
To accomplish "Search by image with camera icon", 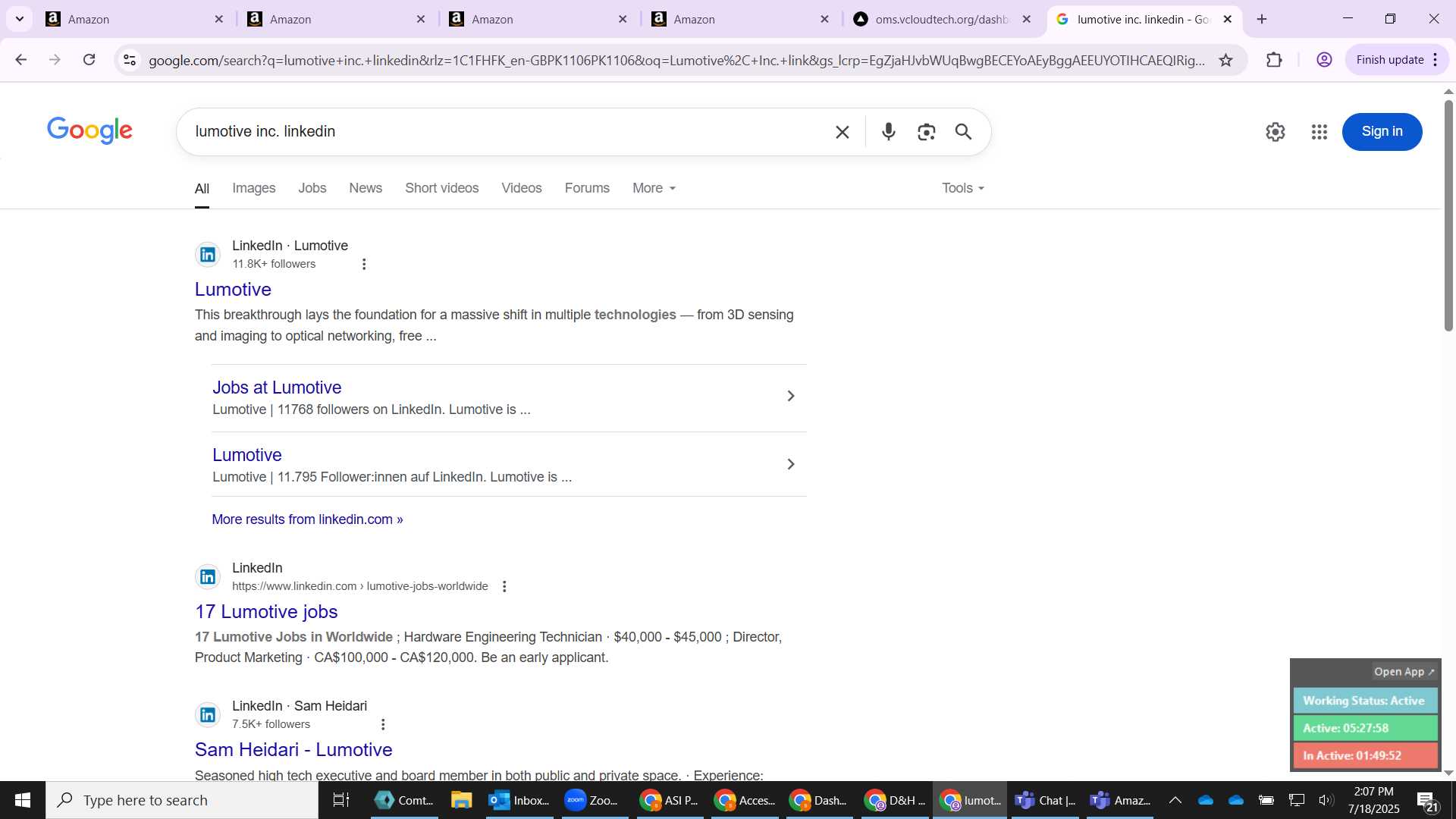I will click(x=926, y=132).
